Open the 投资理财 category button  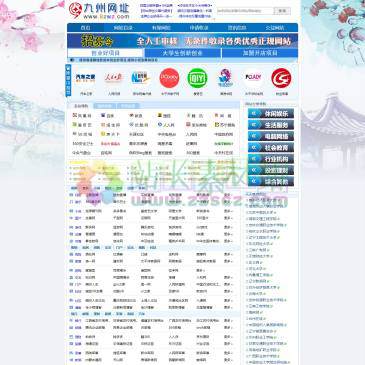271,170
